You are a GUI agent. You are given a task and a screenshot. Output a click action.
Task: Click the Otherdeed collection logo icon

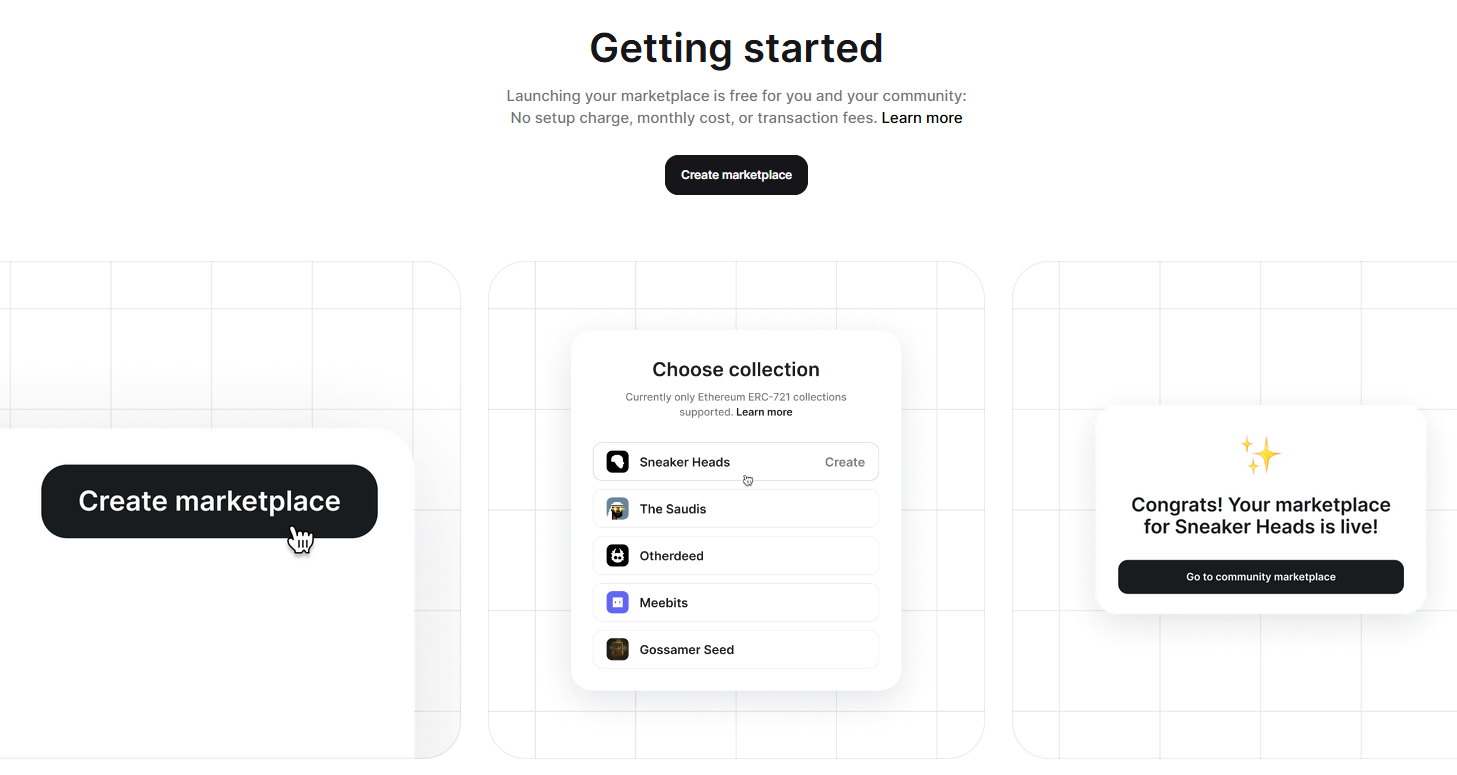(x=618, y=556)
